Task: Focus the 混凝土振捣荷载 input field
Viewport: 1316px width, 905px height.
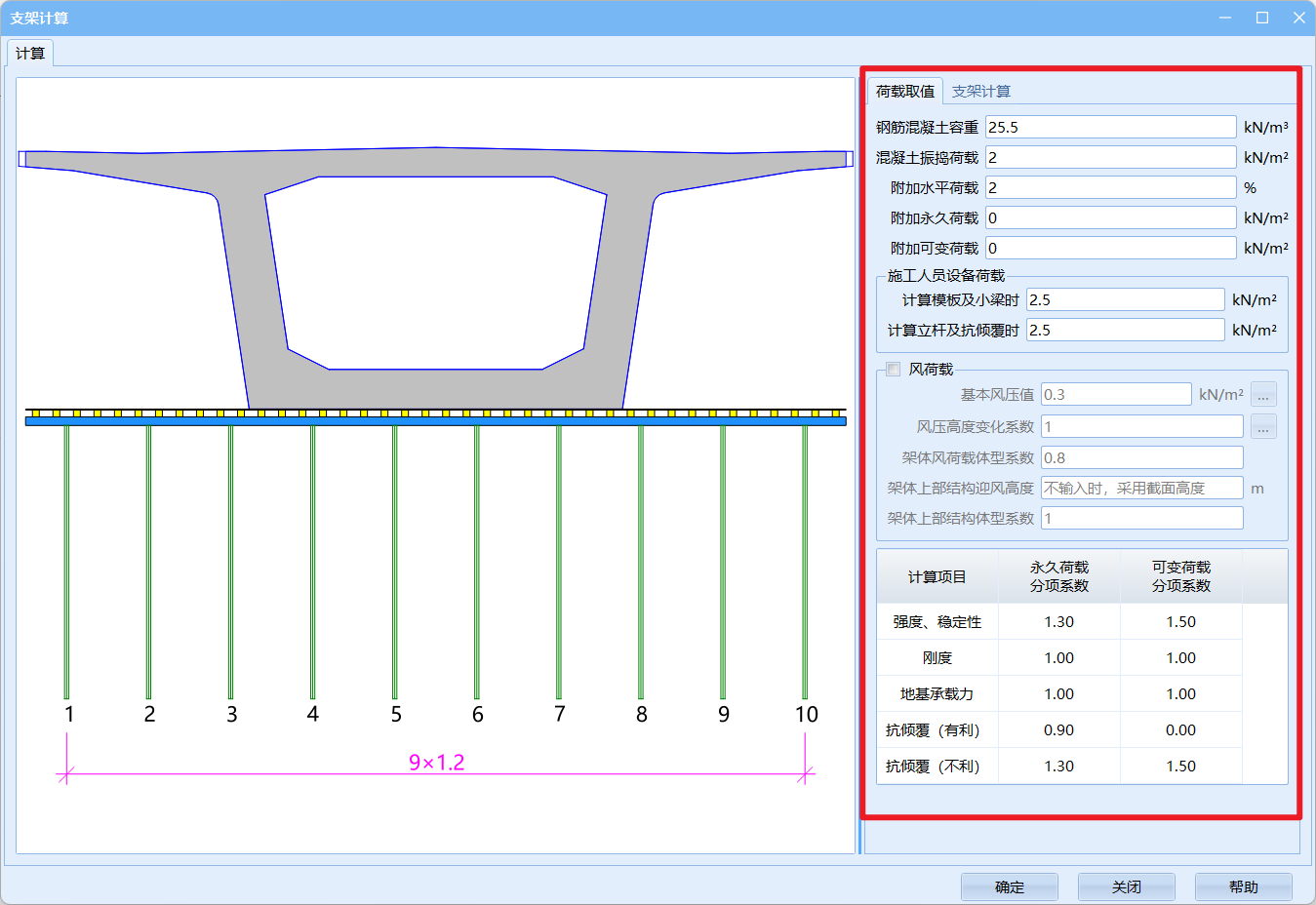Action: (x=1110, y=158)
